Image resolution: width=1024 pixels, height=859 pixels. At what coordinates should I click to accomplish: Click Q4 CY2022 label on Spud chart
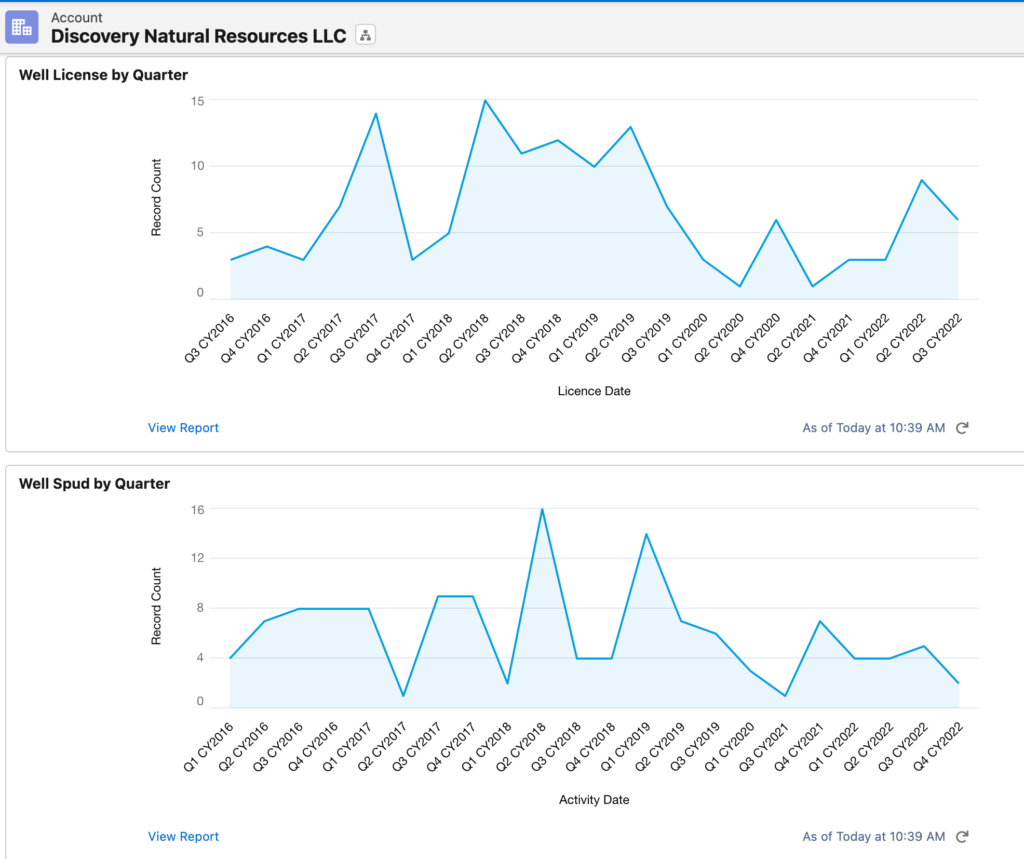(x=938, y=747)
